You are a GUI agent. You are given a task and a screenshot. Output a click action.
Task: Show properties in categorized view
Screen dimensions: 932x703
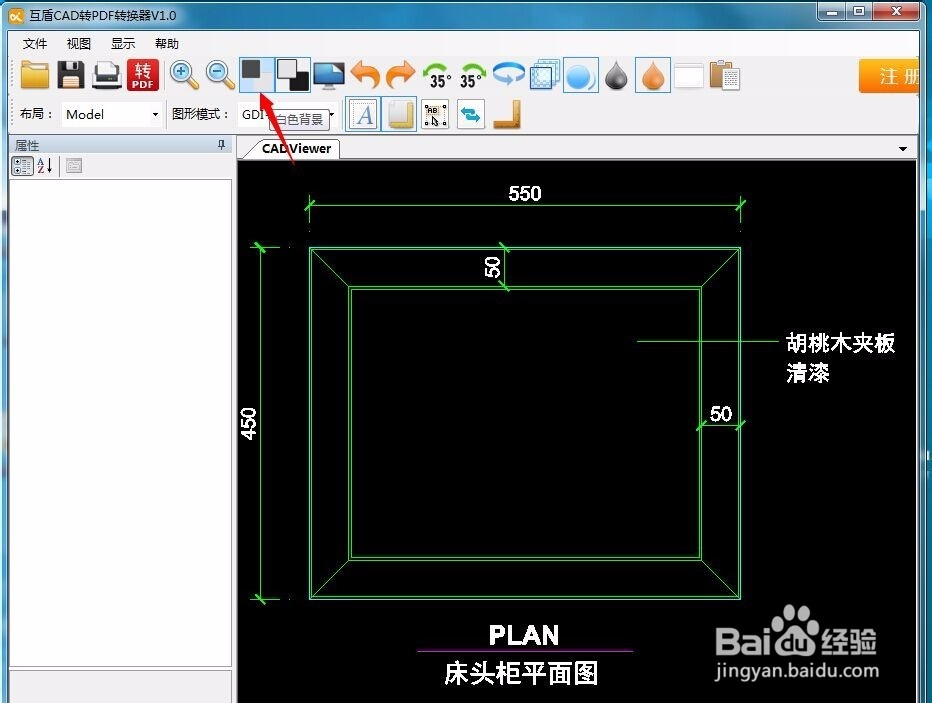(x=23, y=166)
